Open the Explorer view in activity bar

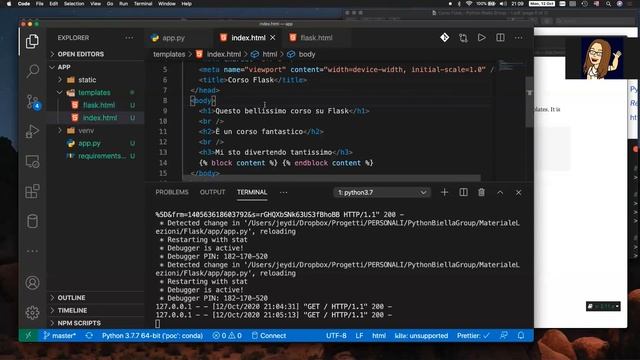point(32,41)
